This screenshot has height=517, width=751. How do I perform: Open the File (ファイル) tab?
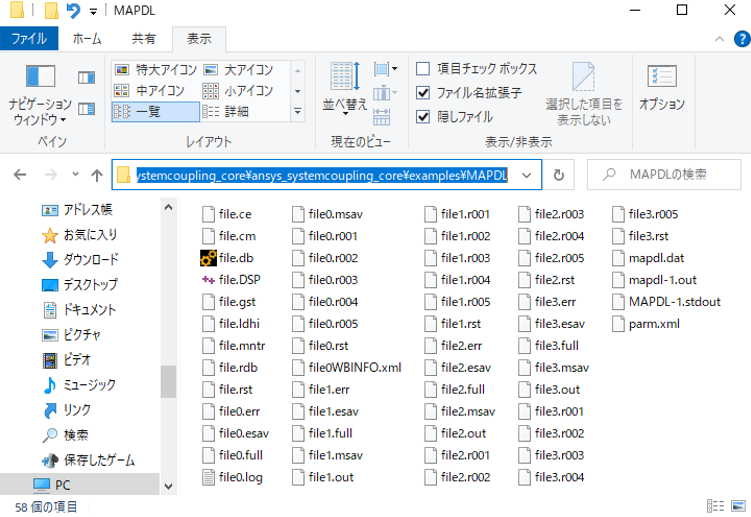coord(29,39)
